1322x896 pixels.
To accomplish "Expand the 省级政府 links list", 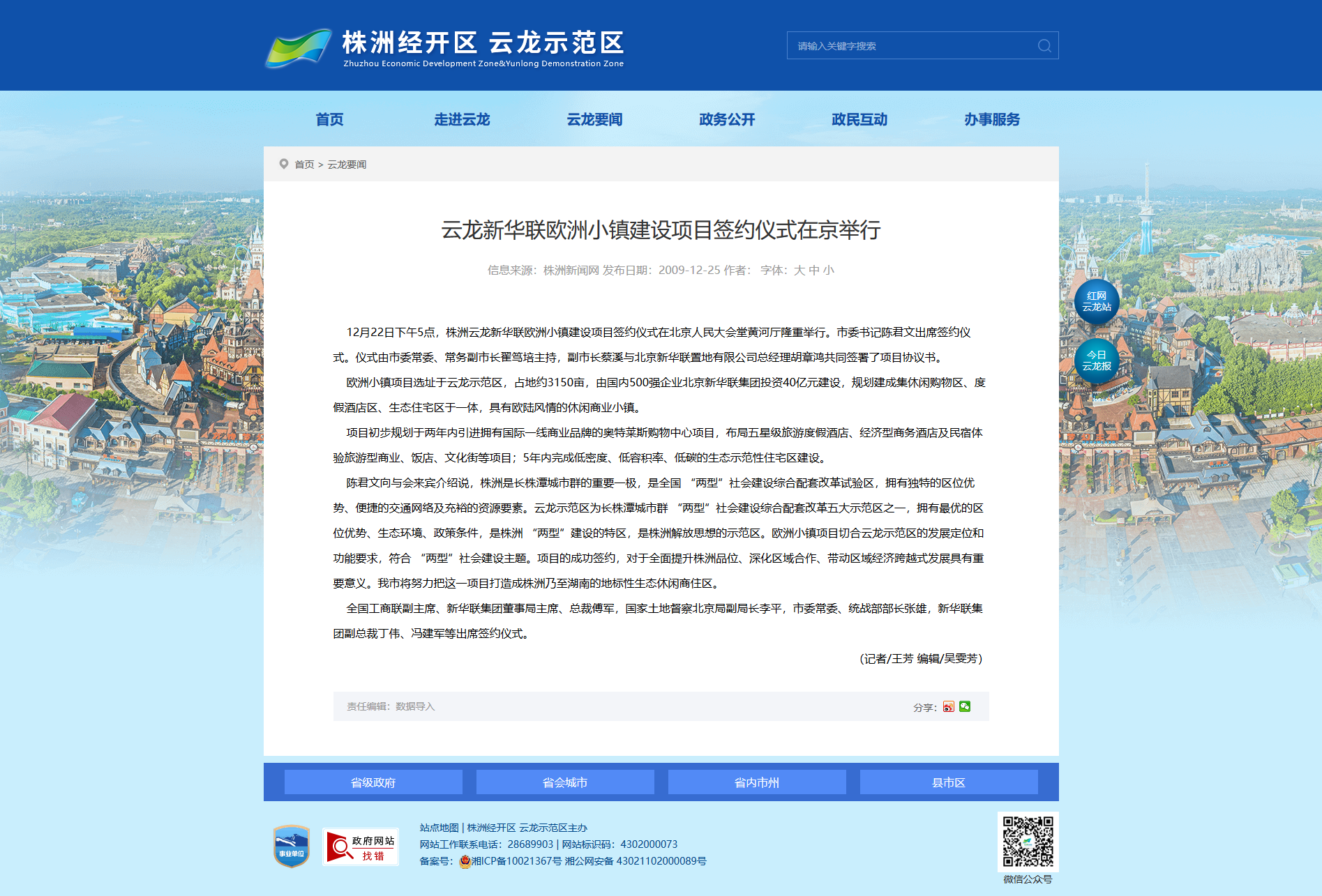I will tap(373, 782).
